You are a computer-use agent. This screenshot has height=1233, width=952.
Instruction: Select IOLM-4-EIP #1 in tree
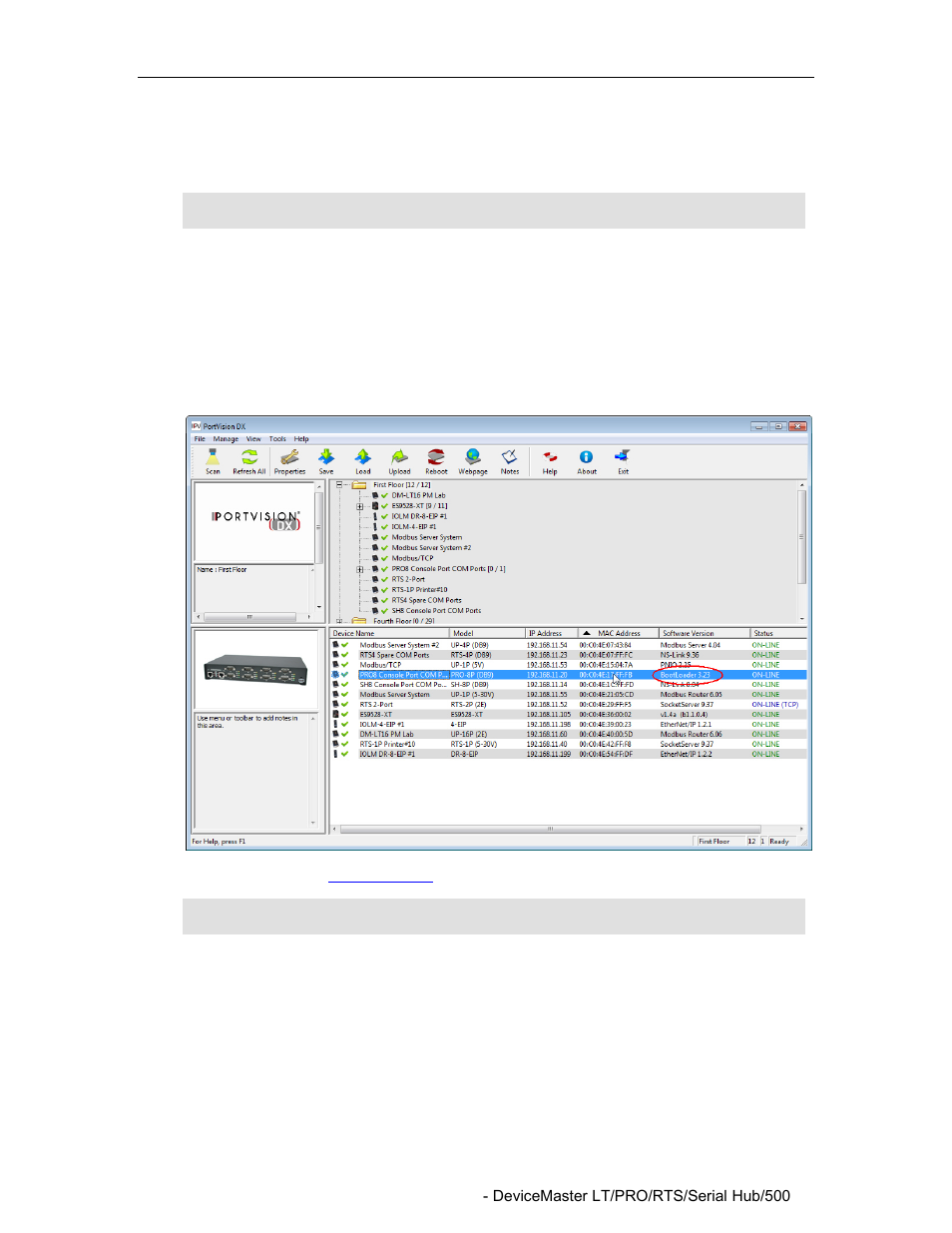coord(414,527)
